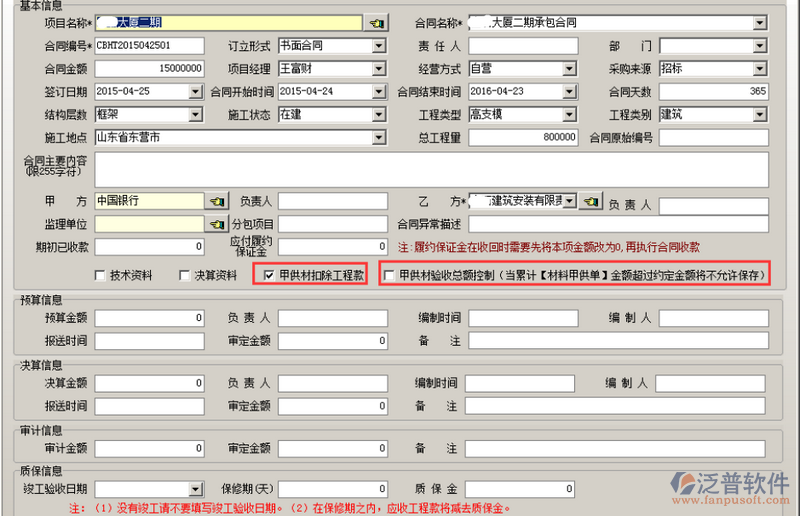Image resolution: width=800 pixels, height=516 pixels.
Task: Enable the 技术资料 checkbox
Action: tap(100, 275)
